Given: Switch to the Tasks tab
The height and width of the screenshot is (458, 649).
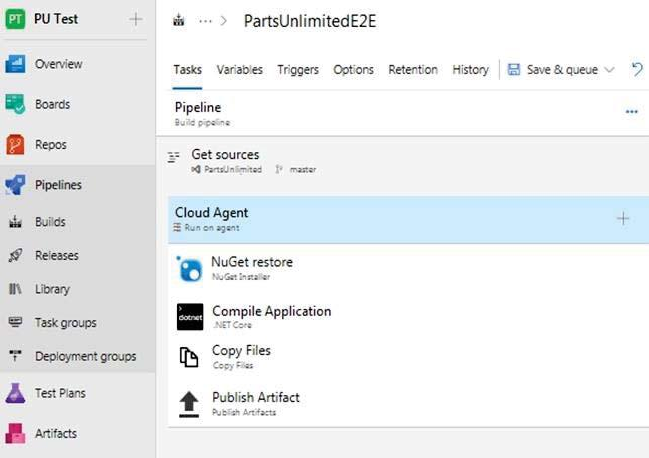Looking at the screenshot, I should pyautogui.click(x=187, y=70).
